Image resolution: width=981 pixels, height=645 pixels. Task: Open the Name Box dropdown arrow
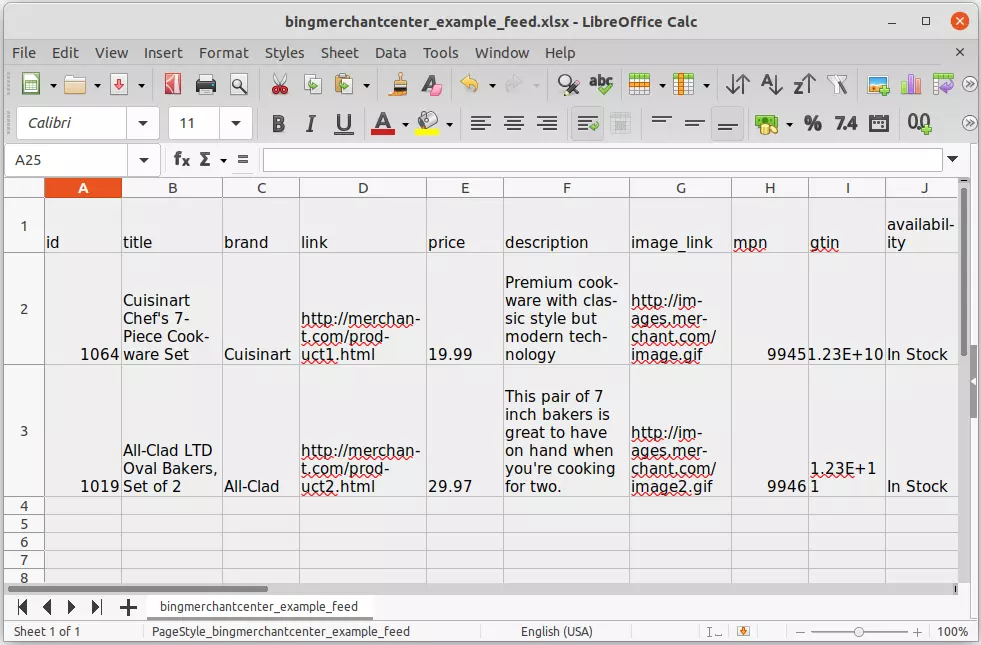(x=144, y=160)
